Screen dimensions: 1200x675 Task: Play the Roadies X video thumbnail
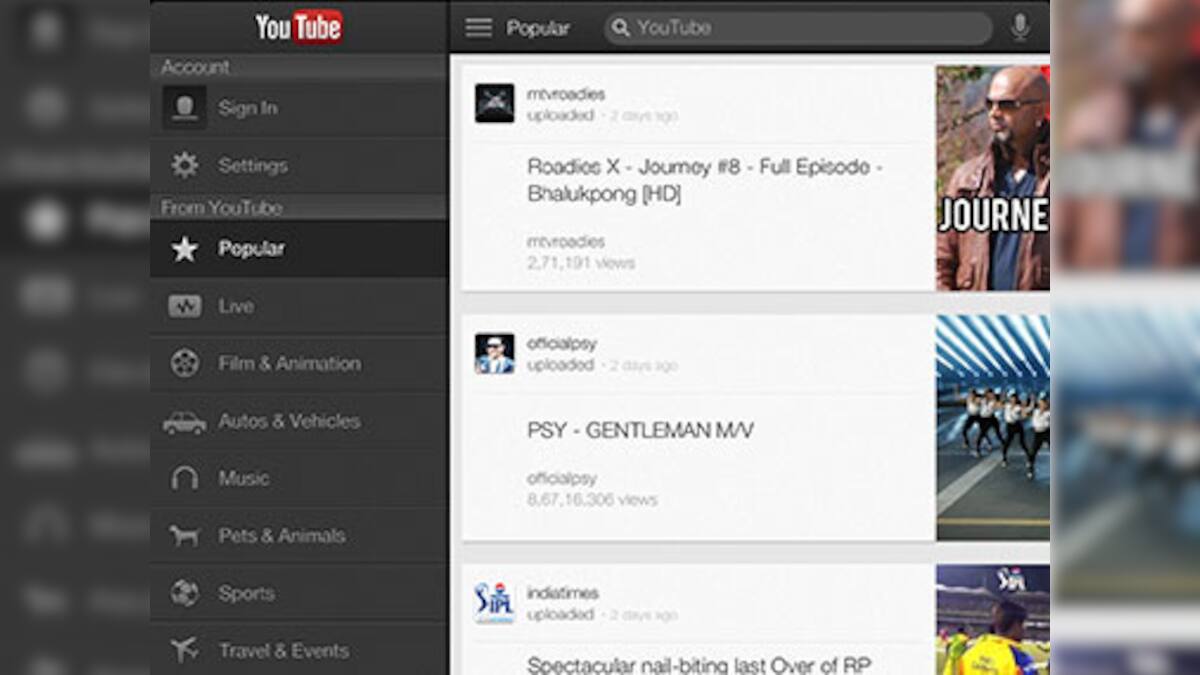pyautogui.click(x=993, y=178)
